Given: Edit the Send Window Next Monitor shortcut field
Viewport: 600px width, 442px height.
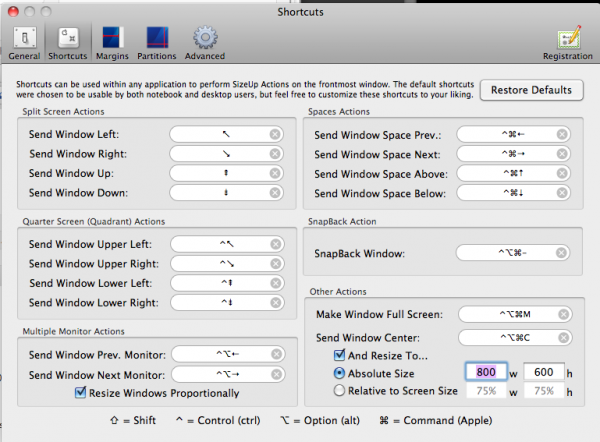Looking at the screenshot, I should [x=228, y=374].
